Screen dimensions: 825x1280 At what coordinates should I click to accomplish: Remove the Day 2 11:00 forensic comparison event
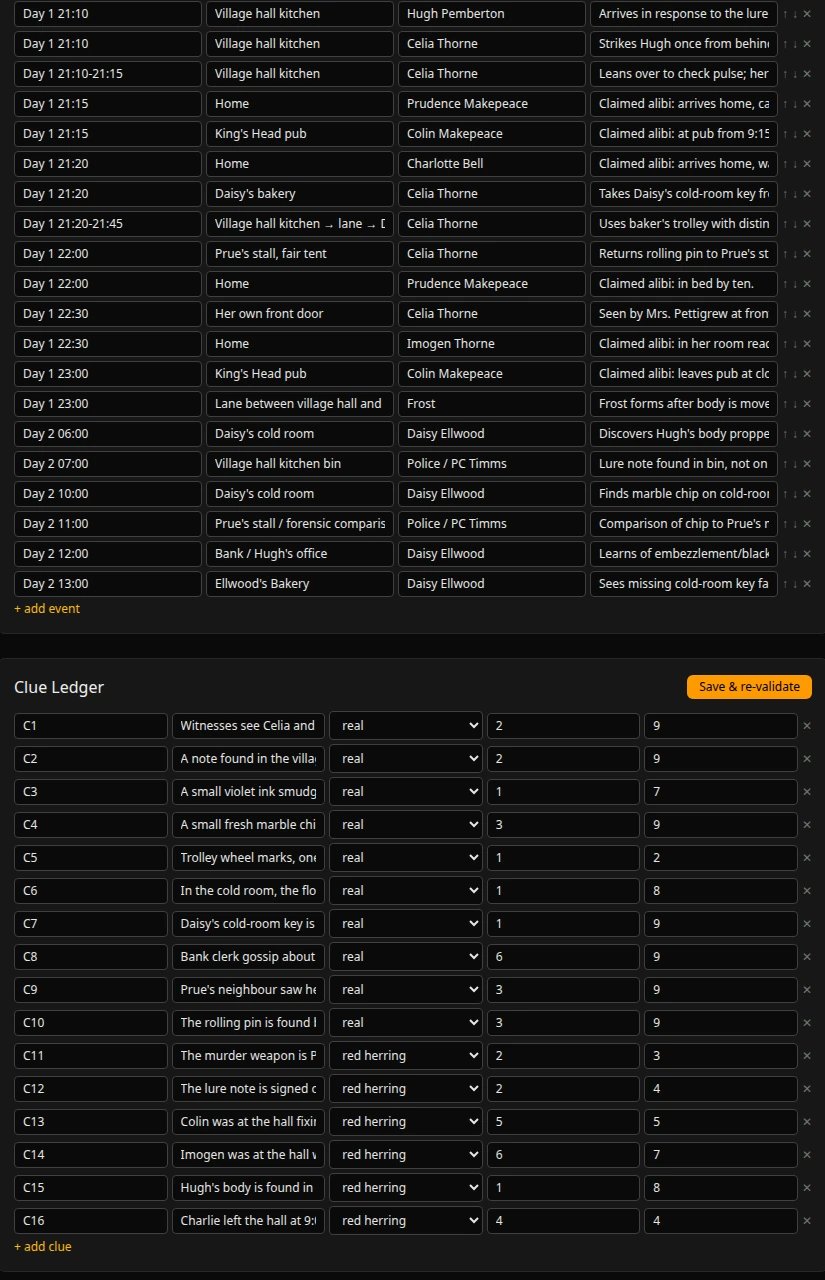[807, 524]
